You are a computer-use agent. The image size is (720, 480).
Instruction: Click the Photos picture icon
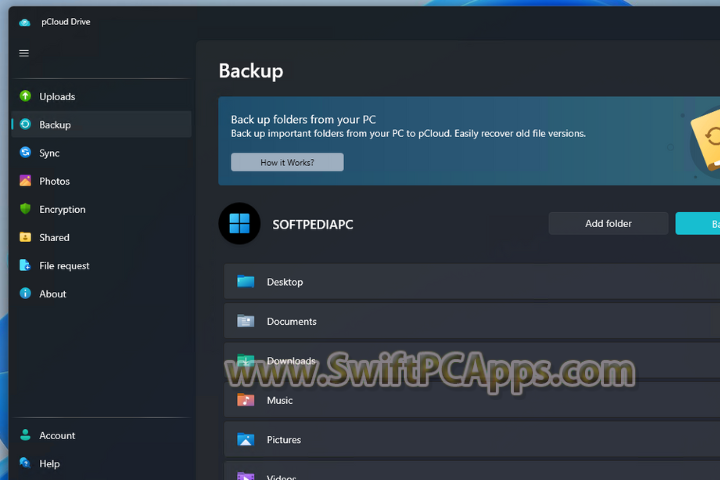tap(25, 181)
